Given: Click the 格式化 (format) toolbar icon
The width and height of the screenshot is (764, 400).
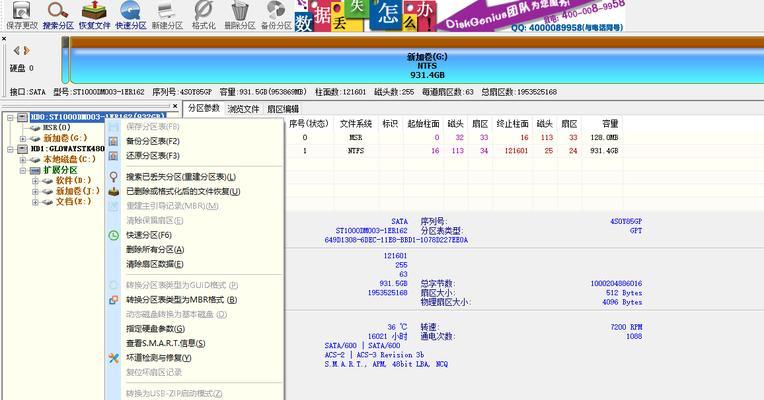Looking at the screenshot, I should point(203,15).
